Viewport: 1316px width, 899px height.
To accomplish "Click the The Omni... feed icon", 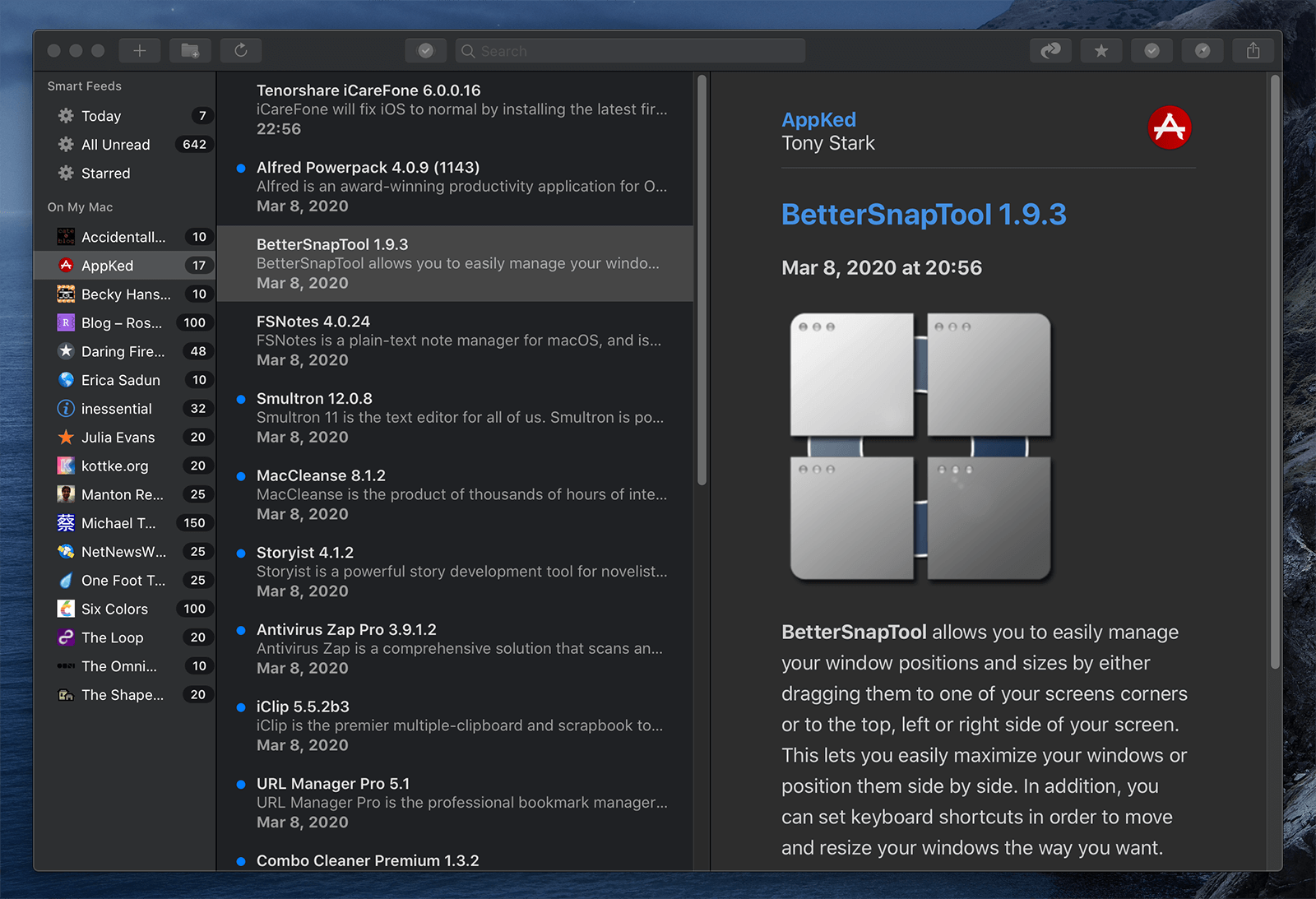I will [x=66, y=666].
